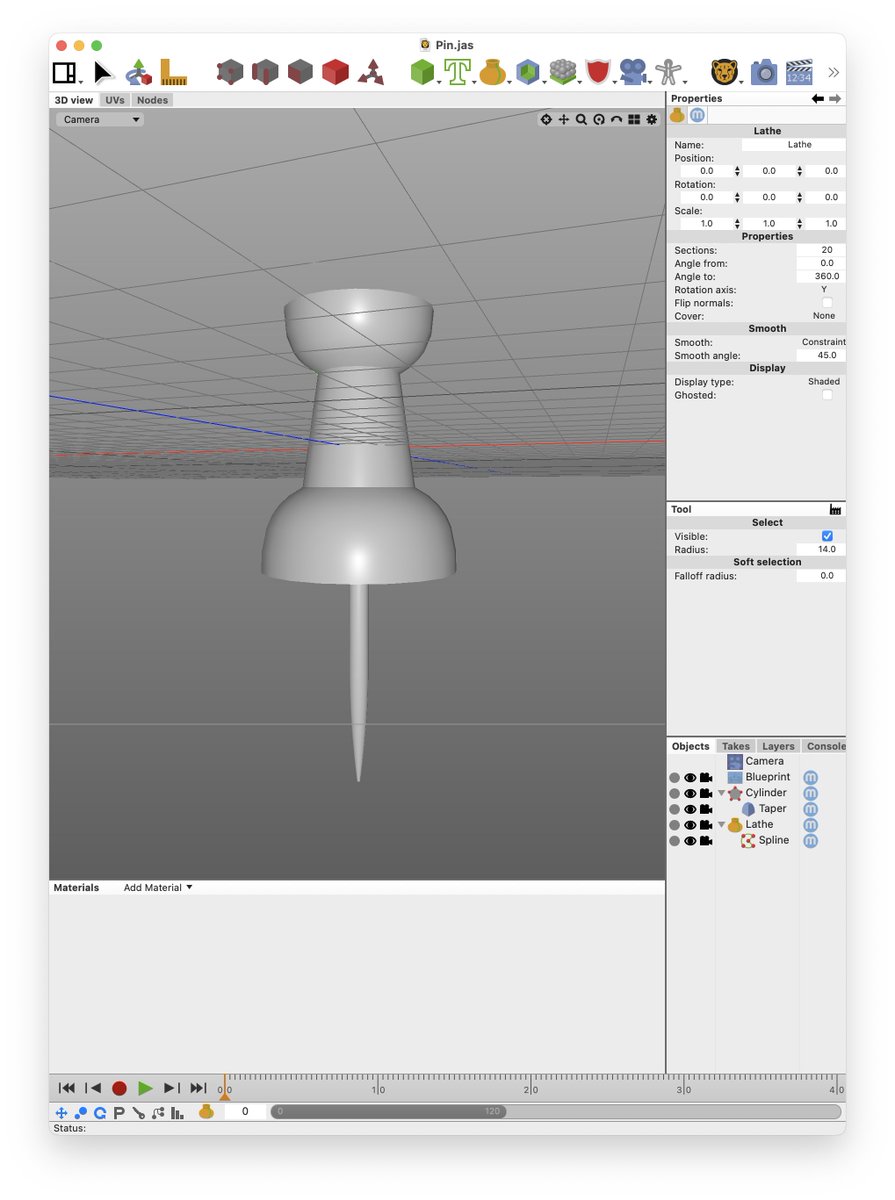Click the orange playhead marker on timeline

coord(224,1095)
